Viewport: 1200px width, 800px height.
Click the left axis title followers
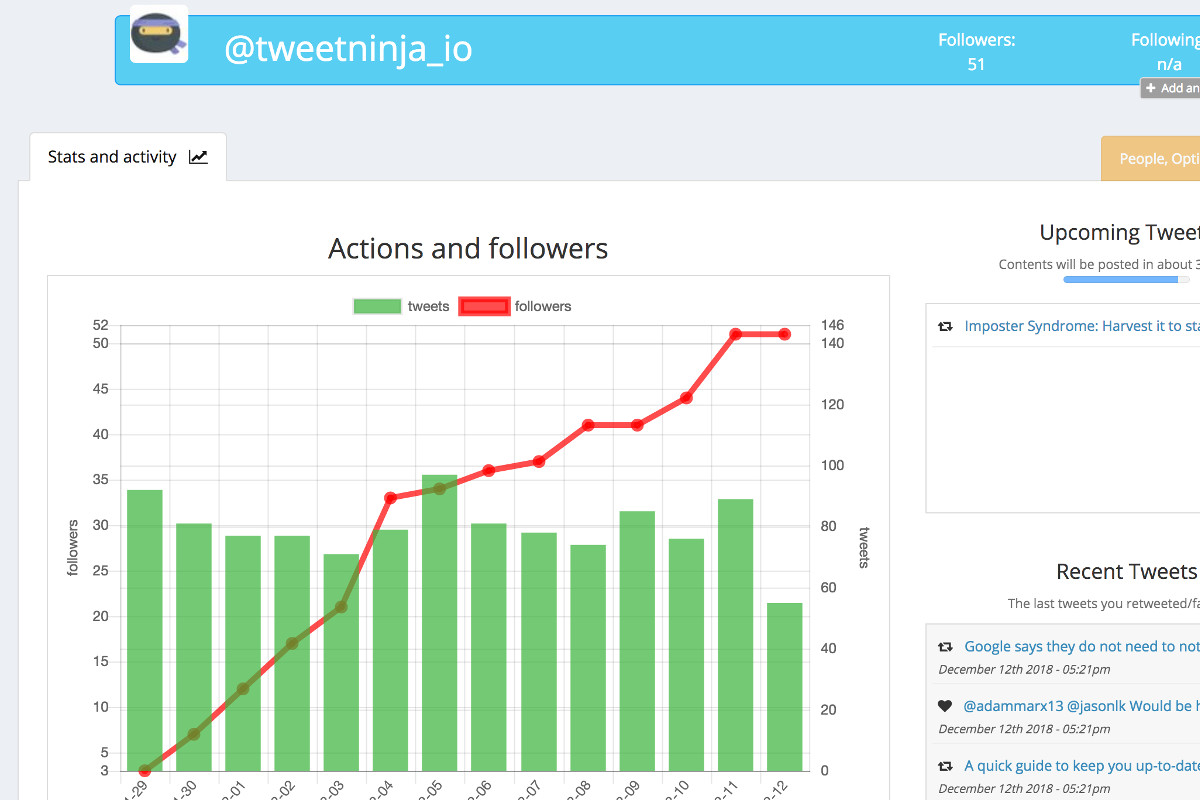[73, 548]
